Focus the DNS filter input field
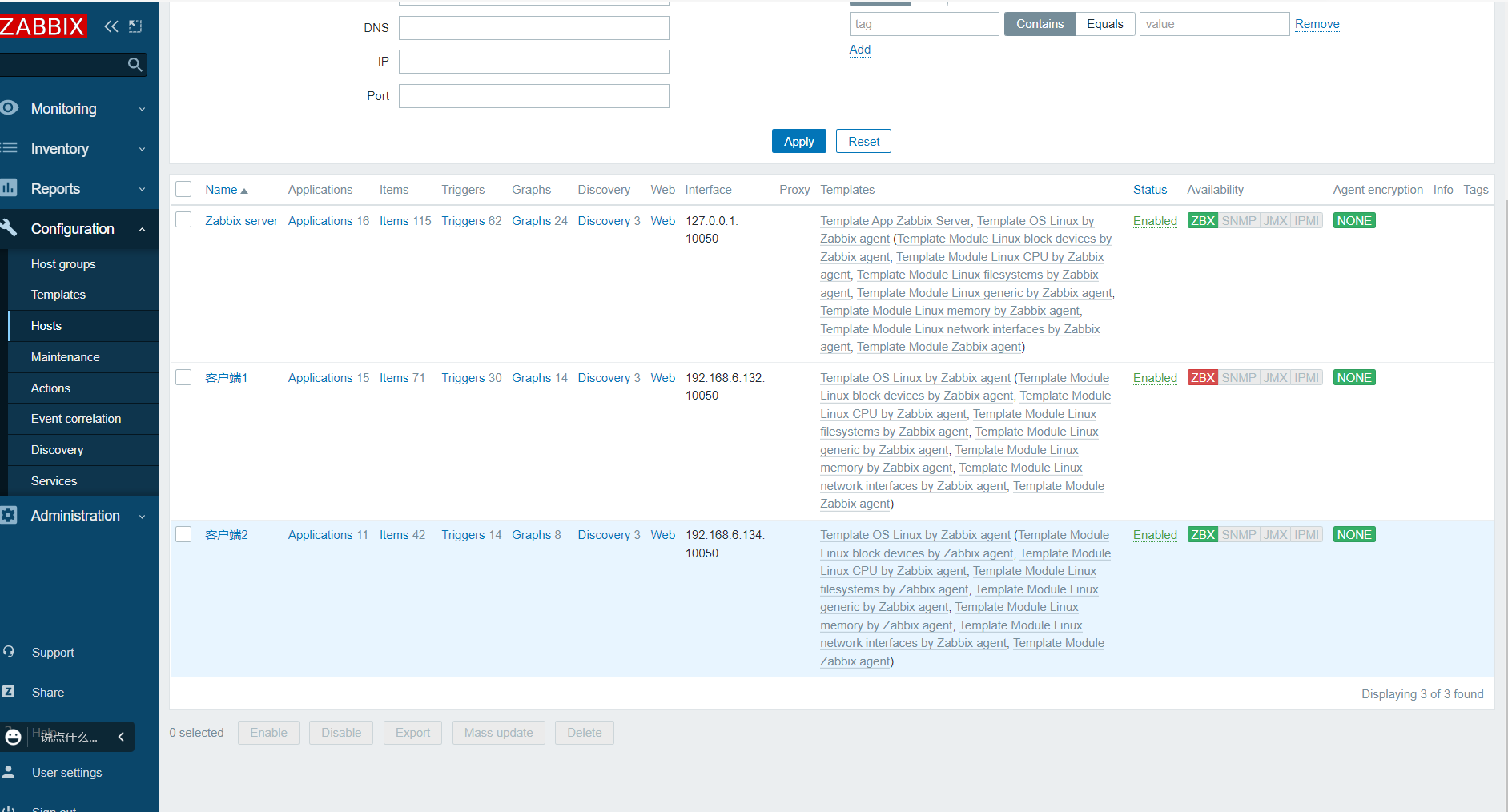 (534, 28)
